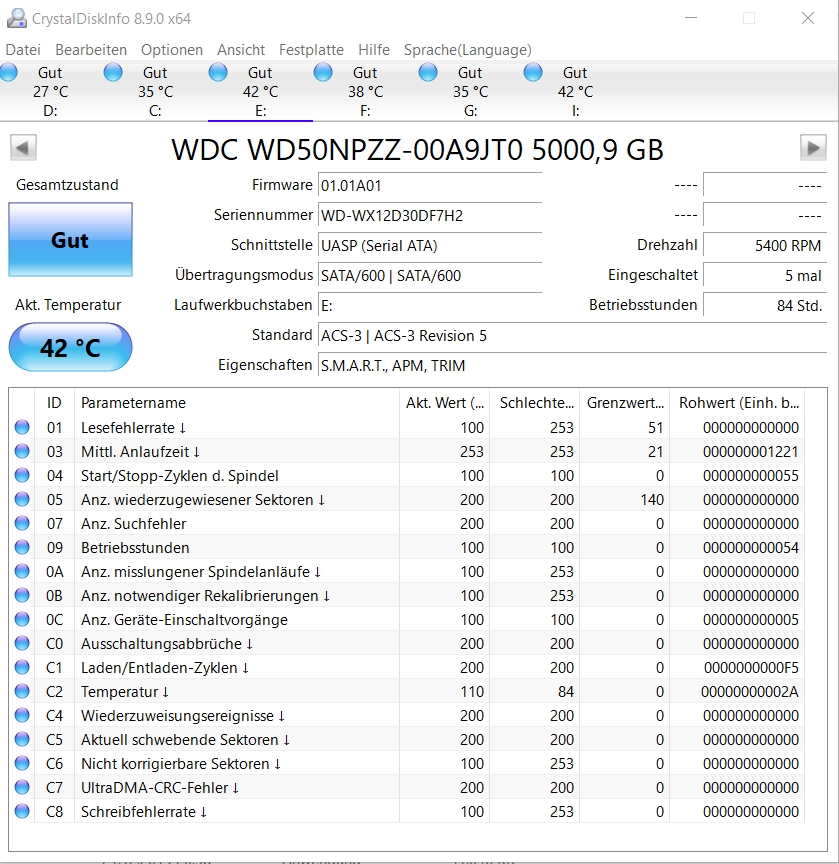Click status dot for Anz. misslungener Spindelanläufe
Image resolution: width=839 pixels, height=864 pixels.
(22, 571)
